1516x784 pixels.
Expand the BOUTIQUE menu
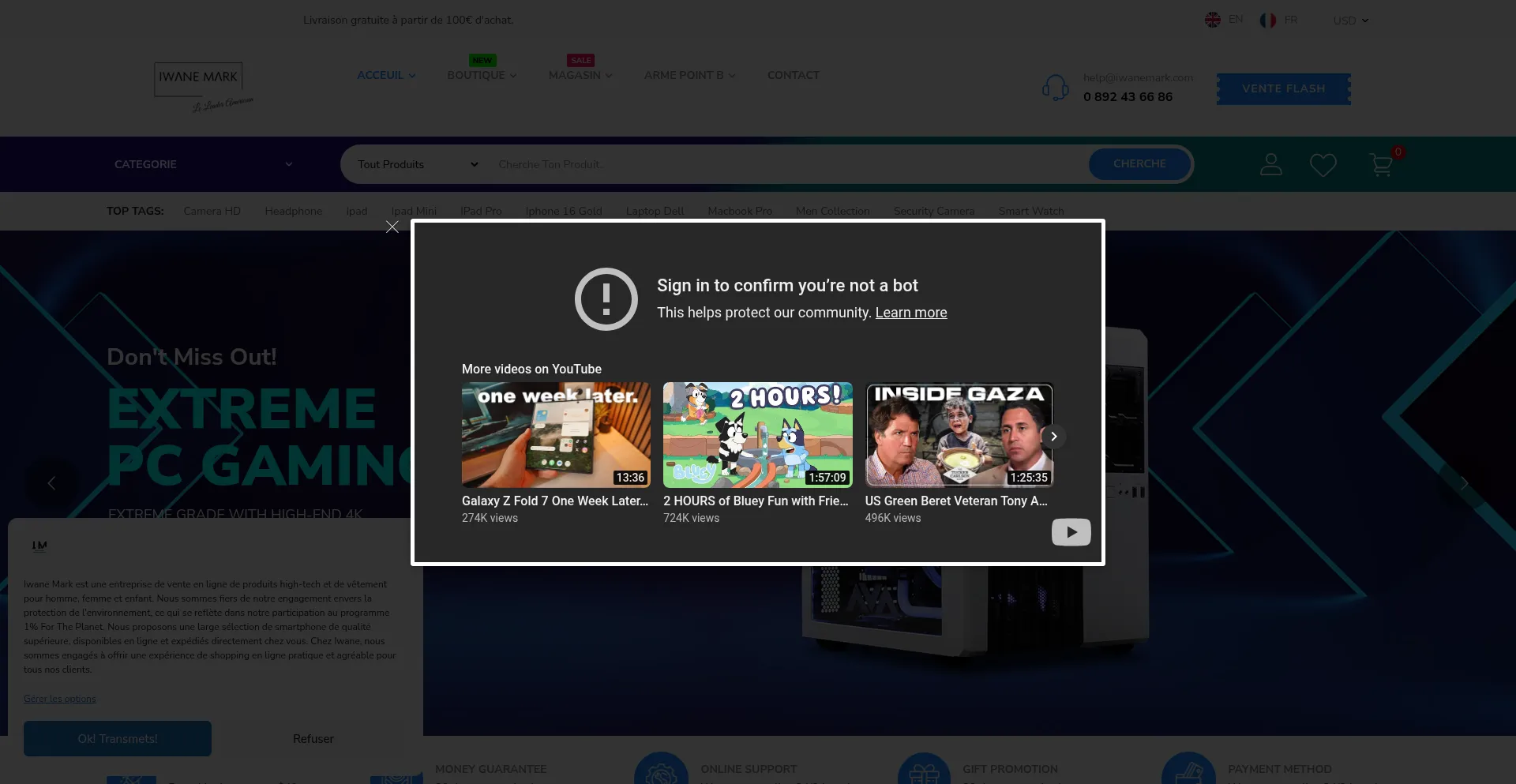coord(482,75)
